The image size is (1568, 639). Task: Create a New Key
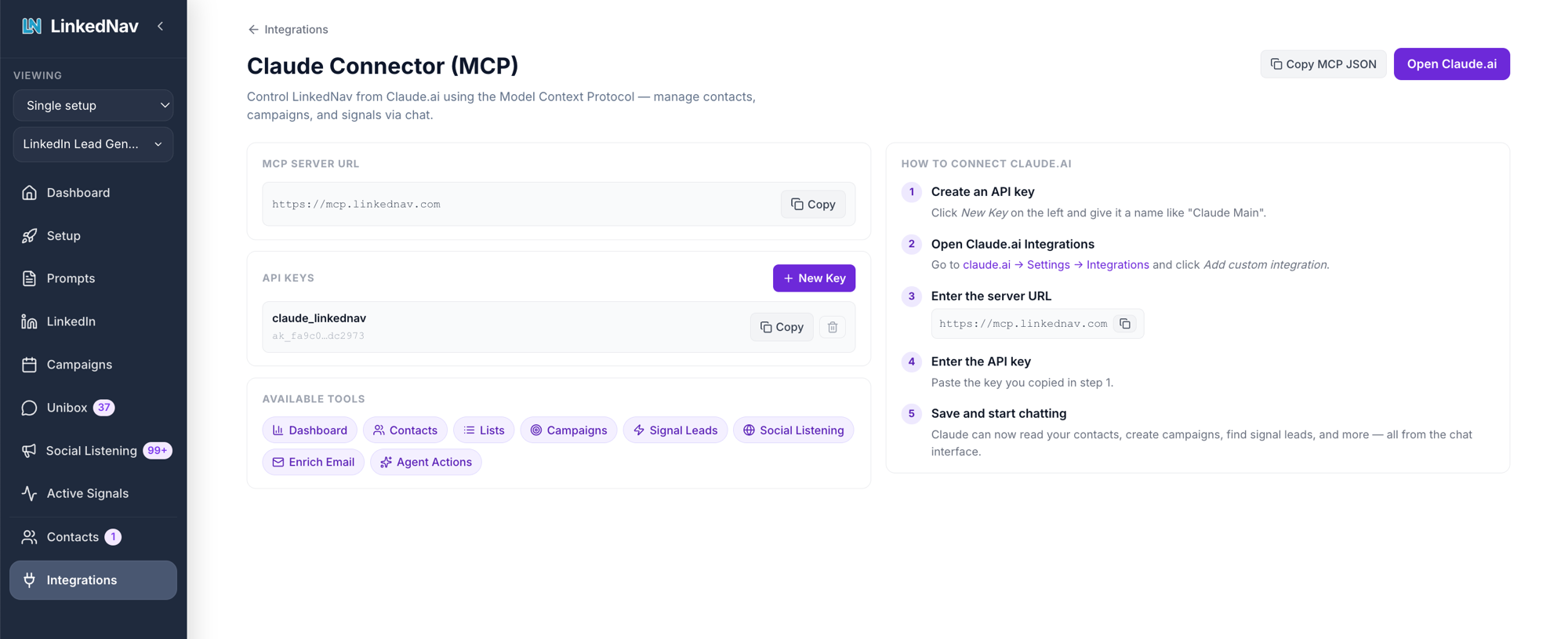click(814, 278)
